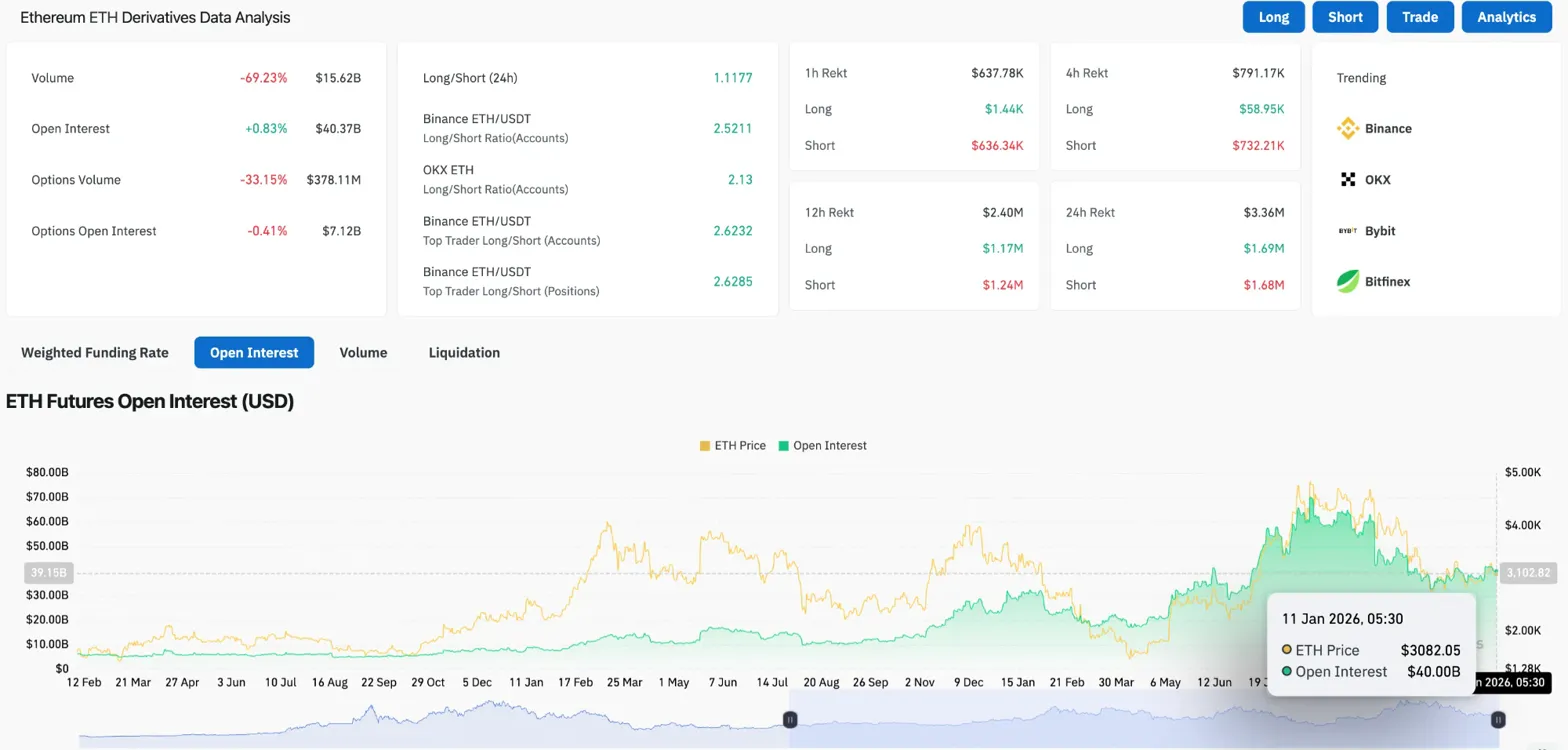Show the Liquidation tab
The height and width of the screenshot is (750, 1568).
pyautogui.click(x=464, y=353)
